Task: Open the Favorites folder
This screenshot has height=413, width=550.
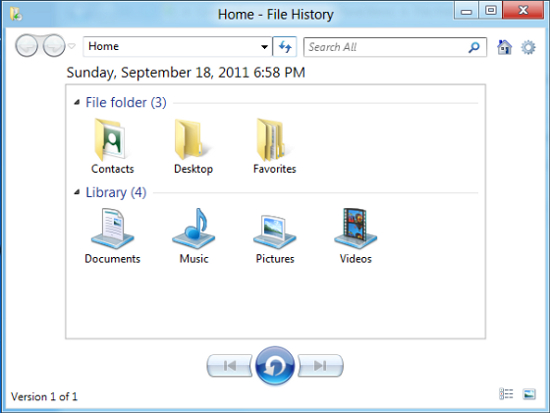Action: 274,146
